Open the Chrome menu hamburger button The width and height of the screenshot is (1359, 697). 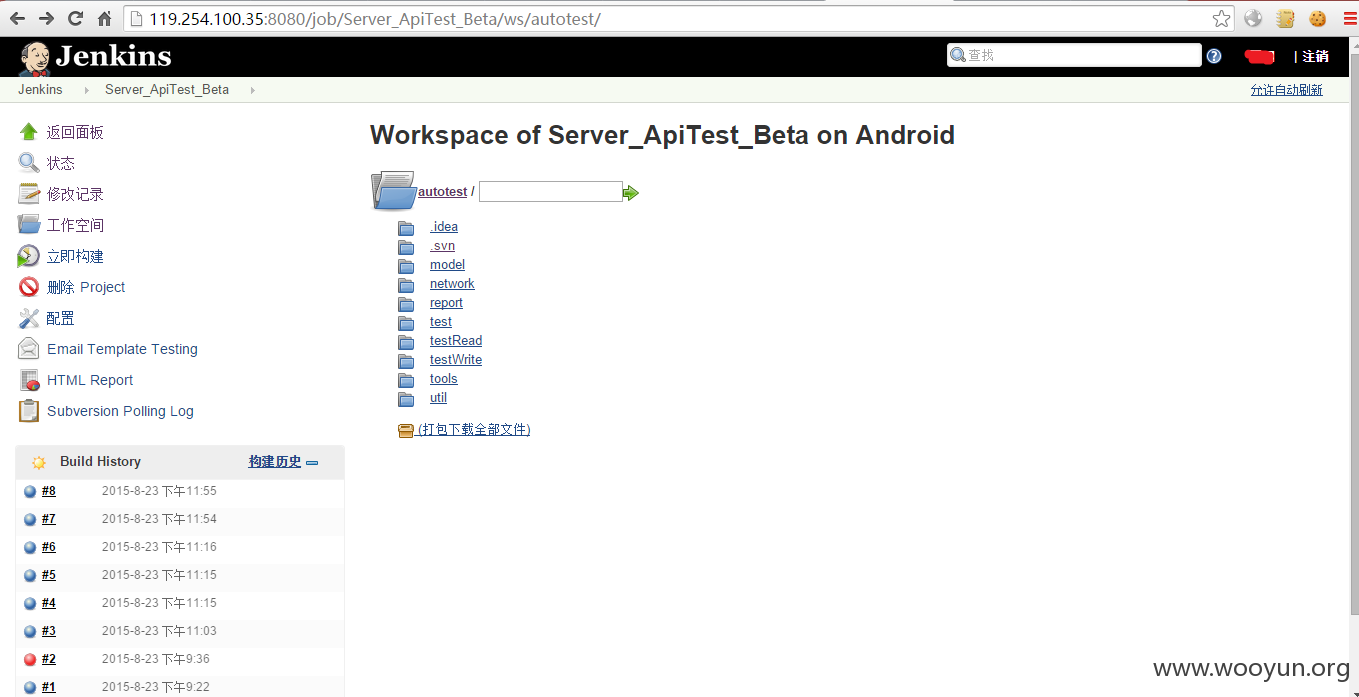[x=1350, y=18]
